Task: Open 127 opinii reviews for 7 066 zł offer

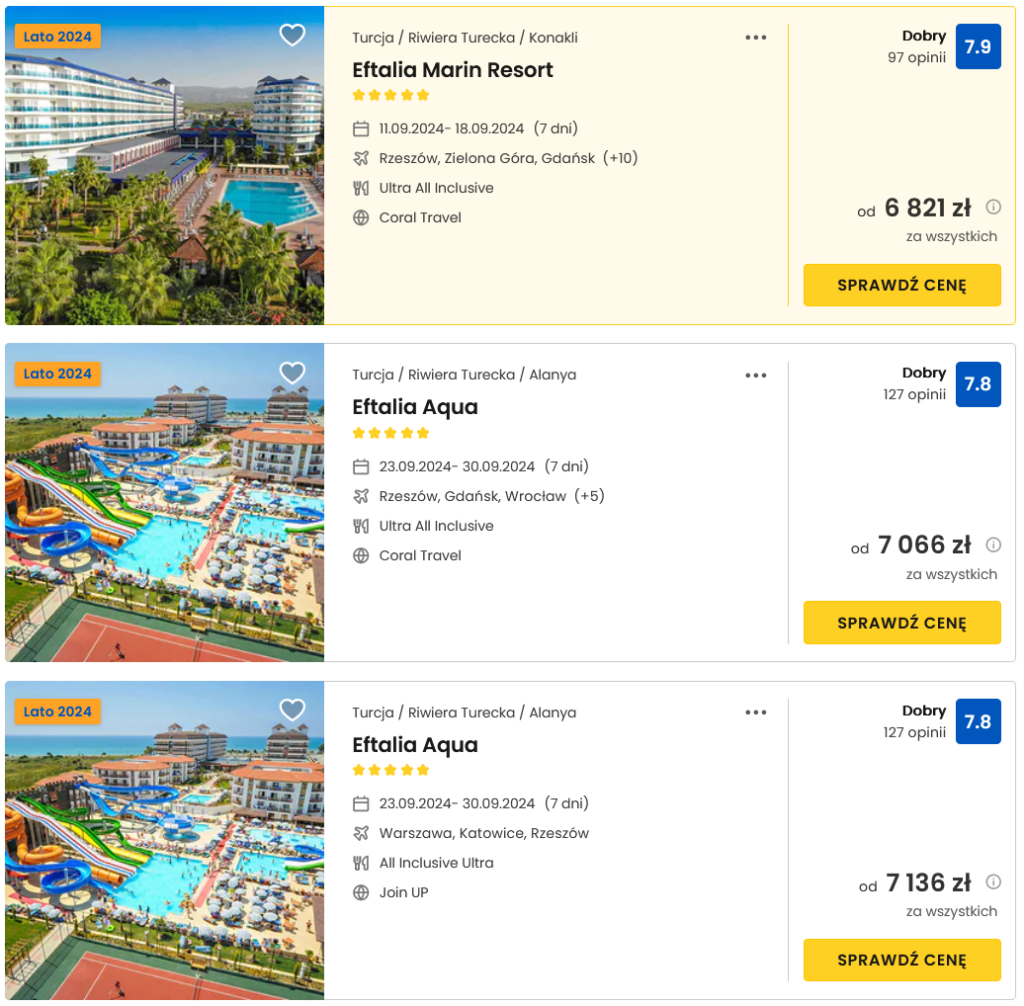Action: [x=914, y=394]
